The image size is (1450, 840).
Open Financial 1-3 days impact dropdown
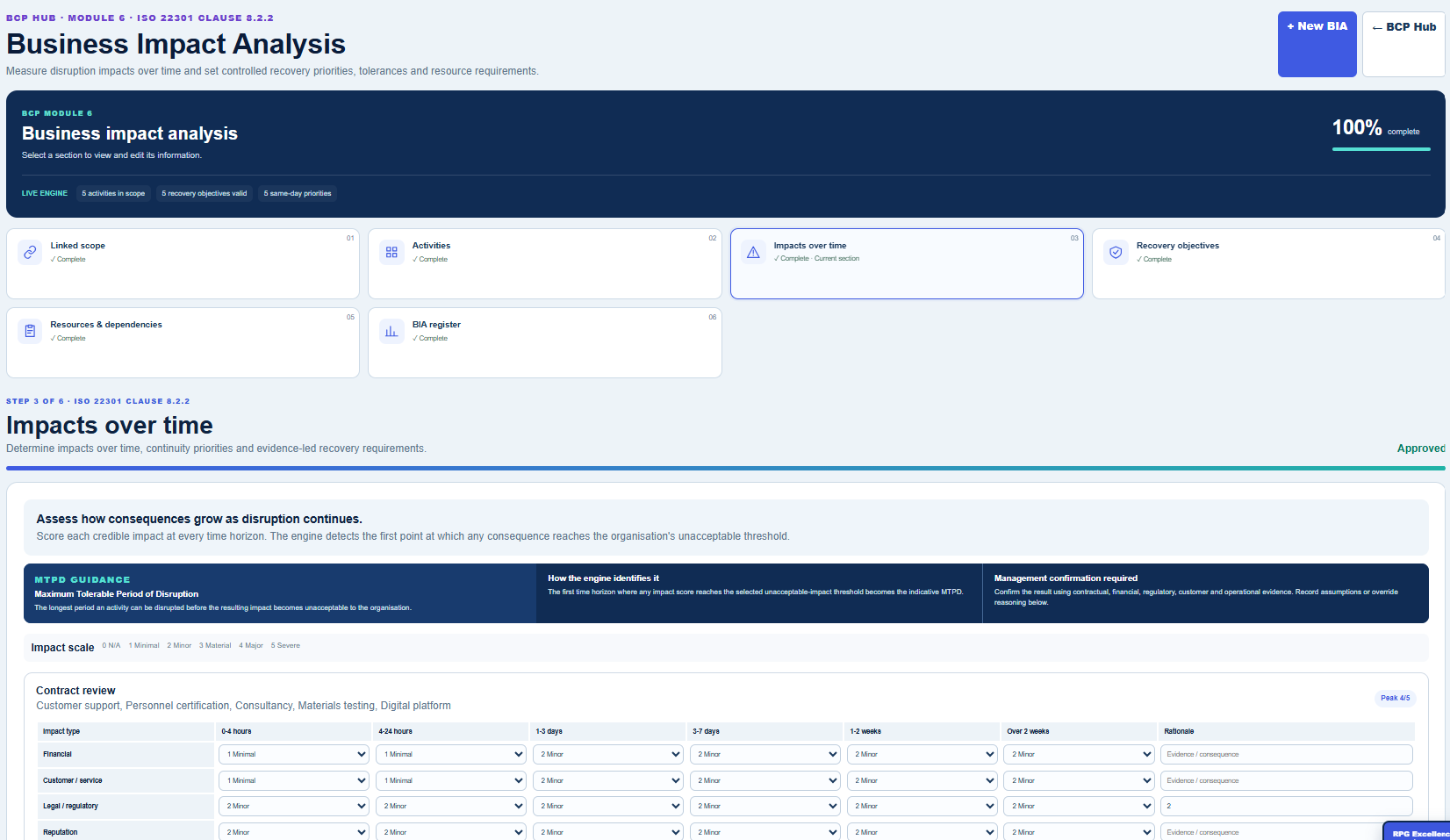pyautogui.click(x=608, y=754)
